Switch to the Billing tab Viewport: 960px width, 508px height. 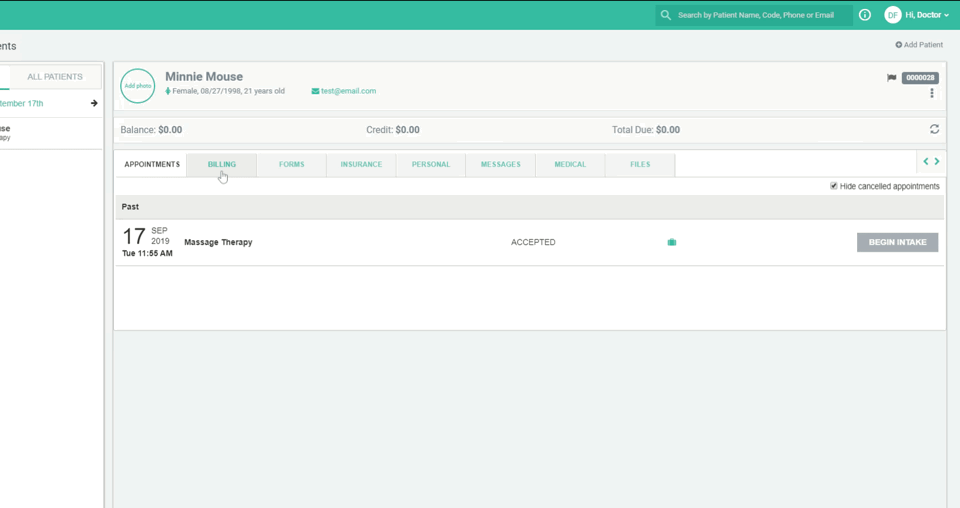click(222, 164)
